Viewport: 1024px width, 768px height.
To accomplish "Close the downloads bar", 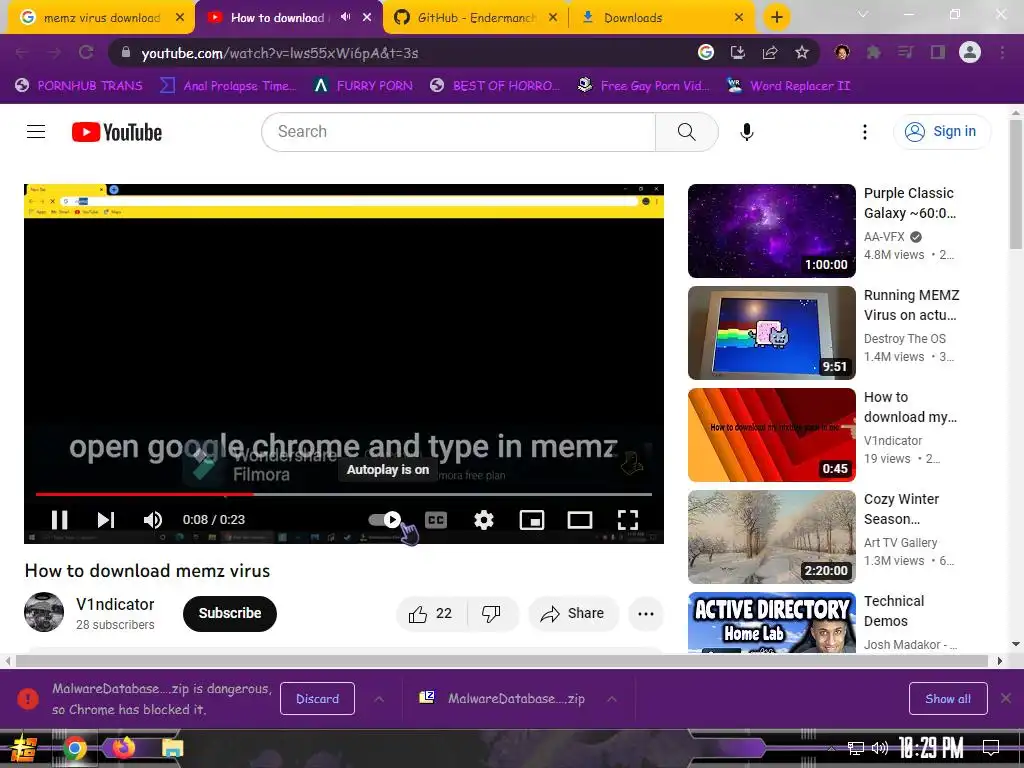I will click(x=1006, y=699).
